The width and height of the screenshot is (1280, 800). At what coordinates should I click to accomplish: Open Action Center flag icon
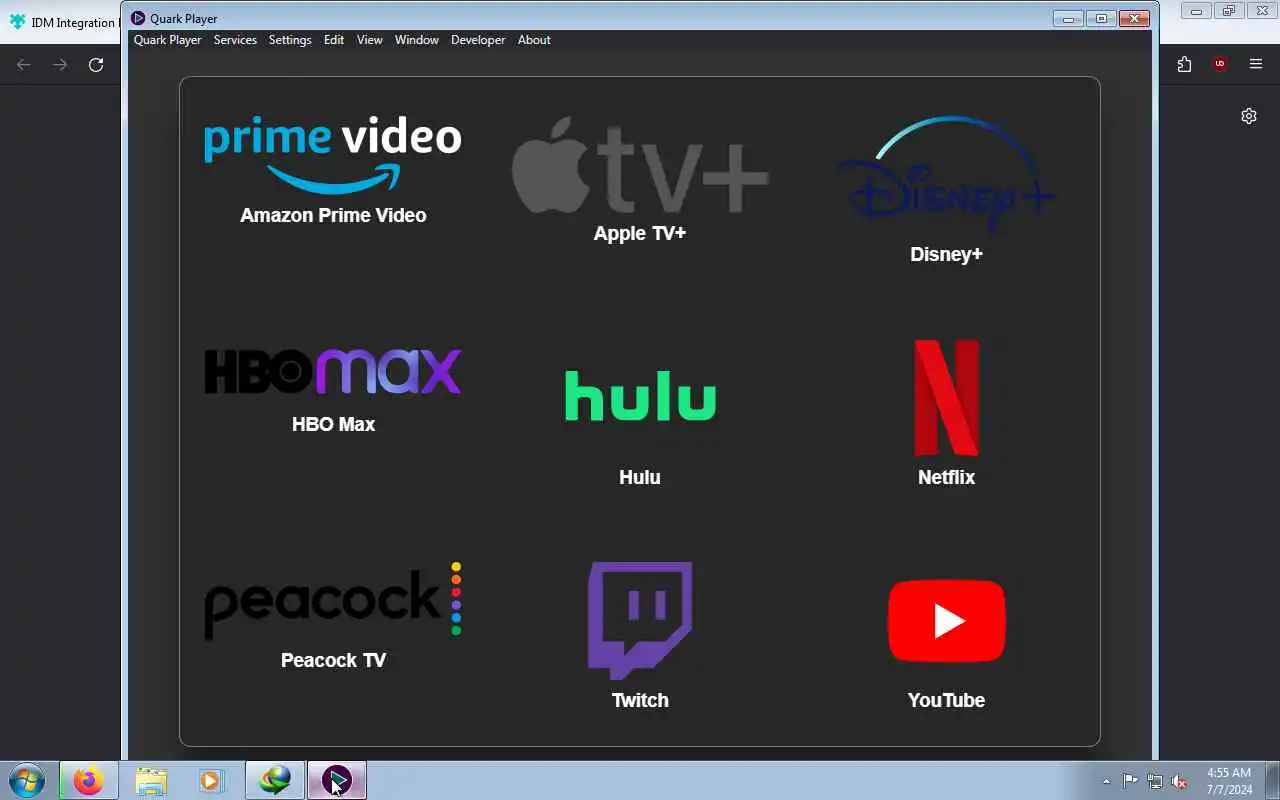[x=1130, y=781]
